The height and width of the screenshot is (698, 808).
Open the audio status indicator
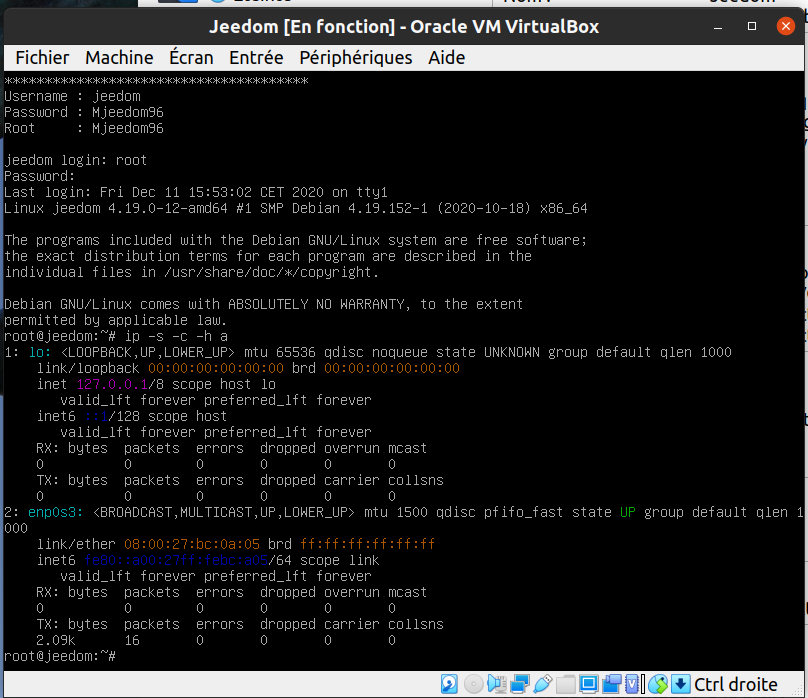click(497, 685)
